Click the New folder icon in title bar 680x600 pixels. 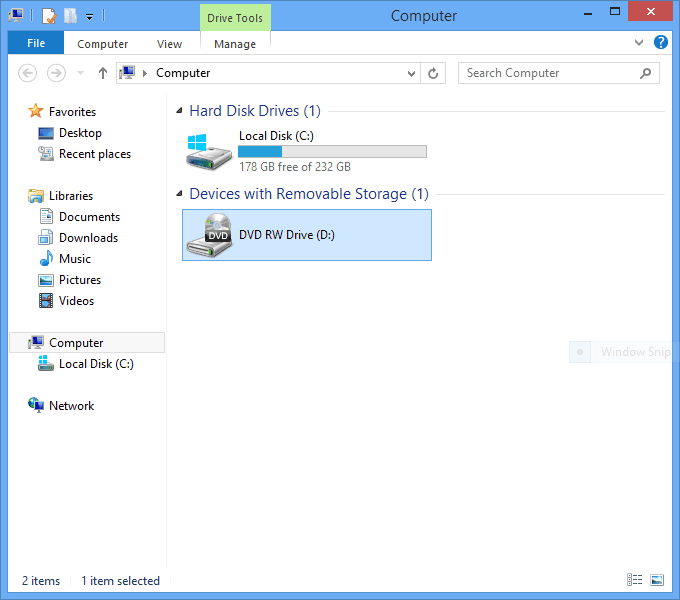point(70,16)
